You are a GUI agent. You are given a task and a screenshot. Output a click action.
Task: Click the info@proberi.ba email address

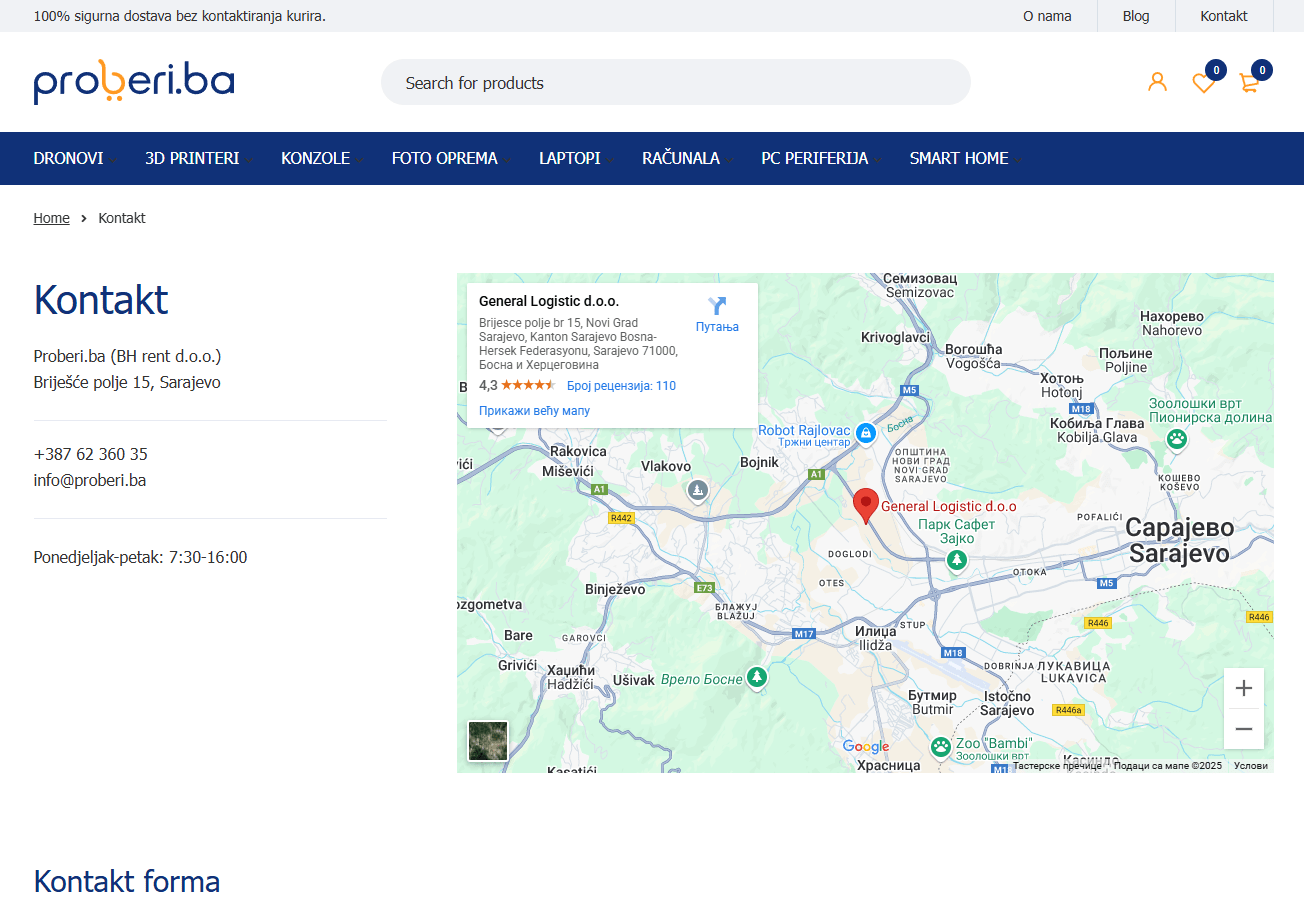click(90, 480)
